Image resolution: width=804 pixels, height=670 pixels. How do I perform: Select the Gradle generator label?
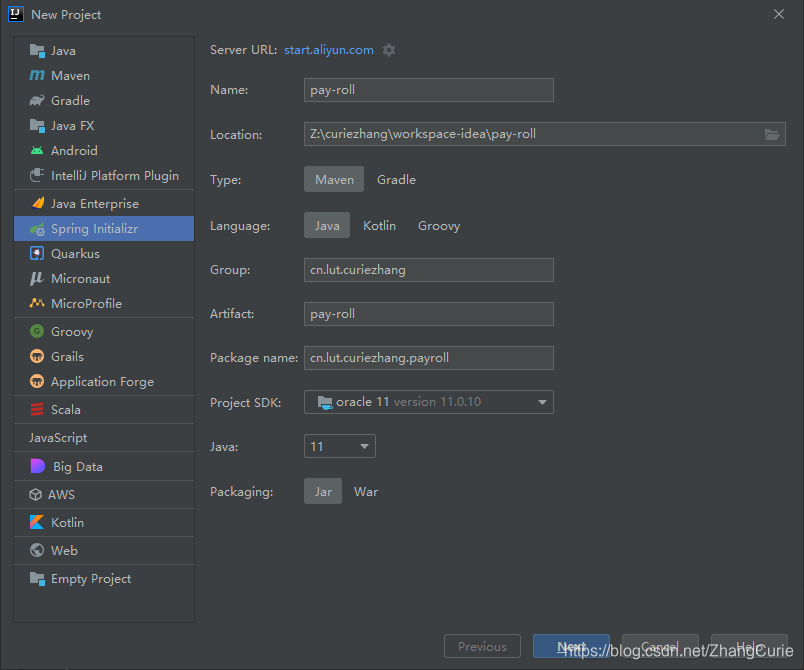(70, 100)
